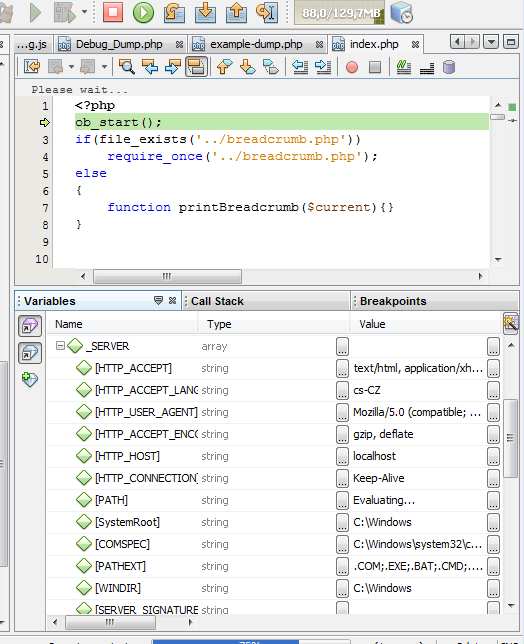Collapse the _SERVER array node
The height and width of the screenshot is (644, 524).
click(60, 346)
